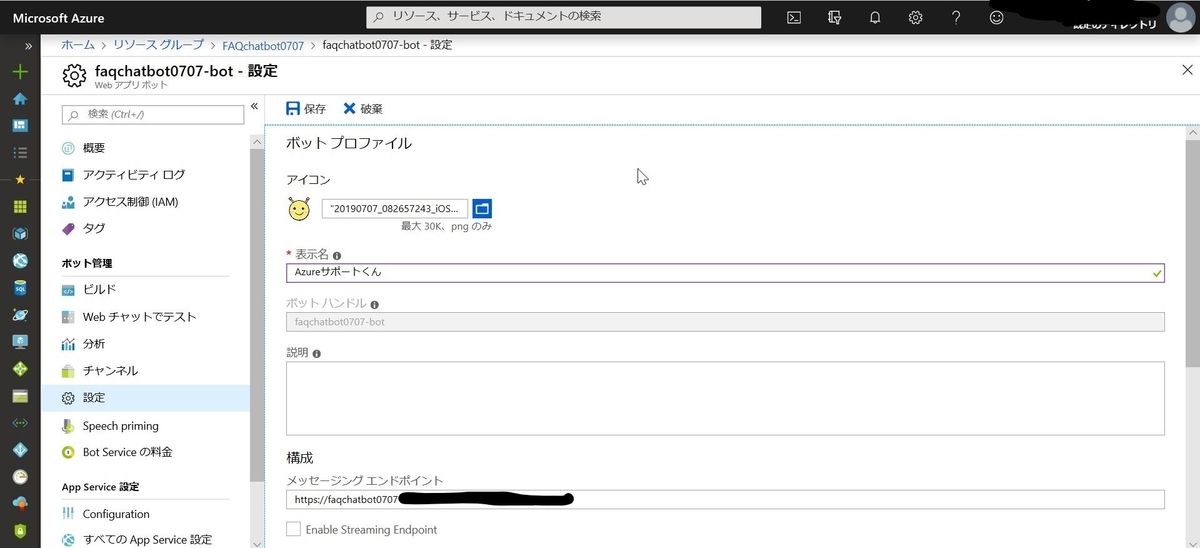Viewport: 1200px width, 548px height.
Task: Open Monitor gauge icon in left rail
Action: tap(20, 476)
